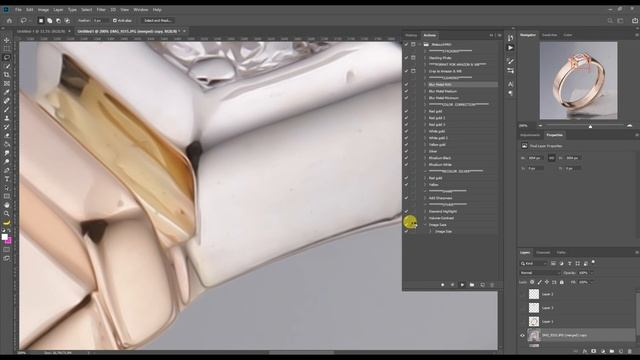Image resolution: width=640 pixels, height=360 pixels.
Task: Select the Hand tool
Action: point(7,205)
